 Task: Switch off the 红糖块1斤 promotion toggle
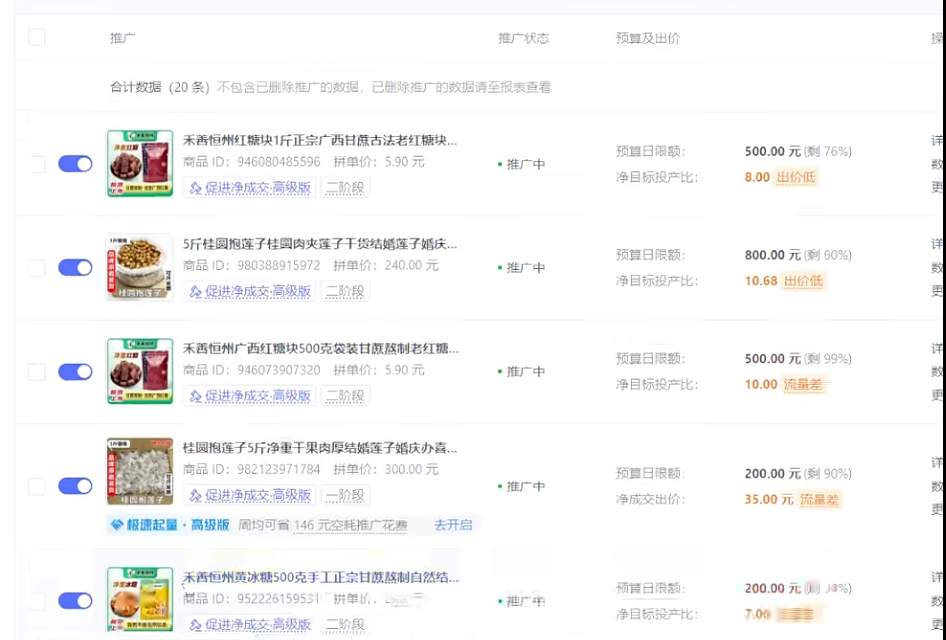[75, 164]
